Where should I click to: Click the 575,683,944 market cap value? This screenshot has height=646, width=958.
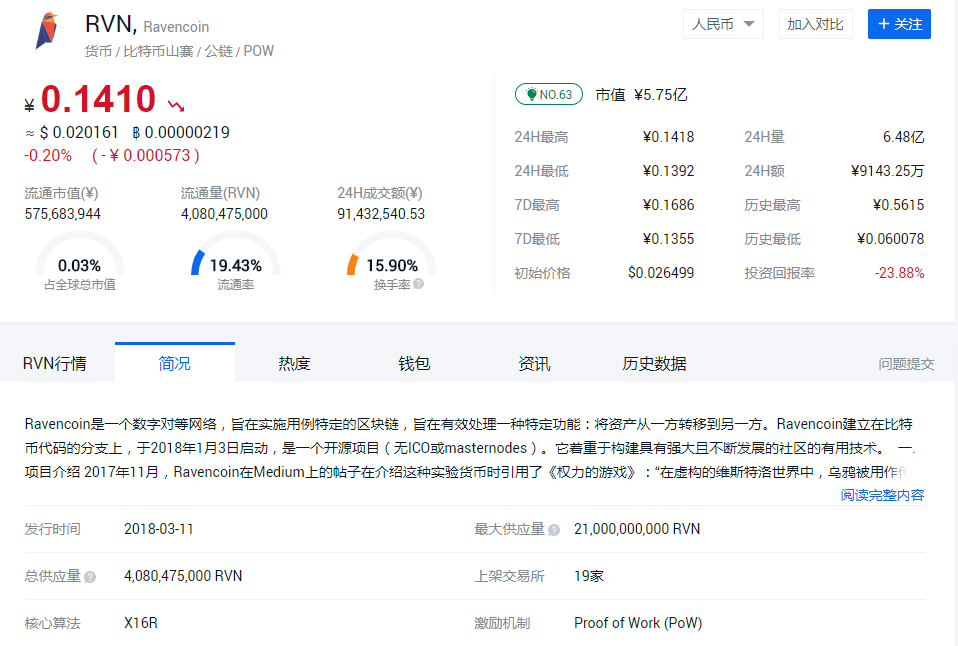click(x=62, y=214)
